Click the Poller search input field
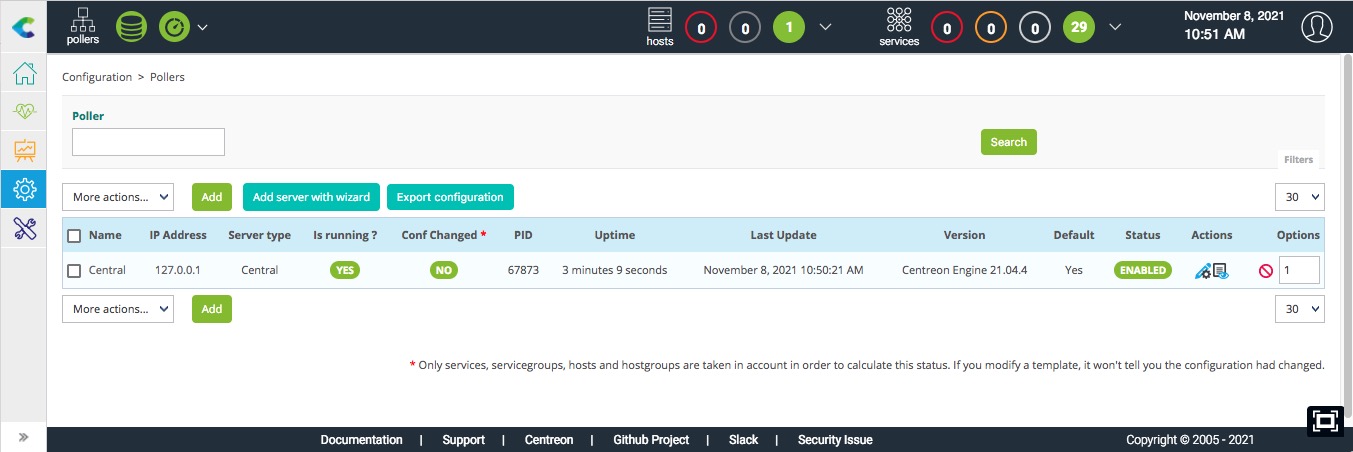Screen dimensions: 1353x452 (x=148, y=142)
